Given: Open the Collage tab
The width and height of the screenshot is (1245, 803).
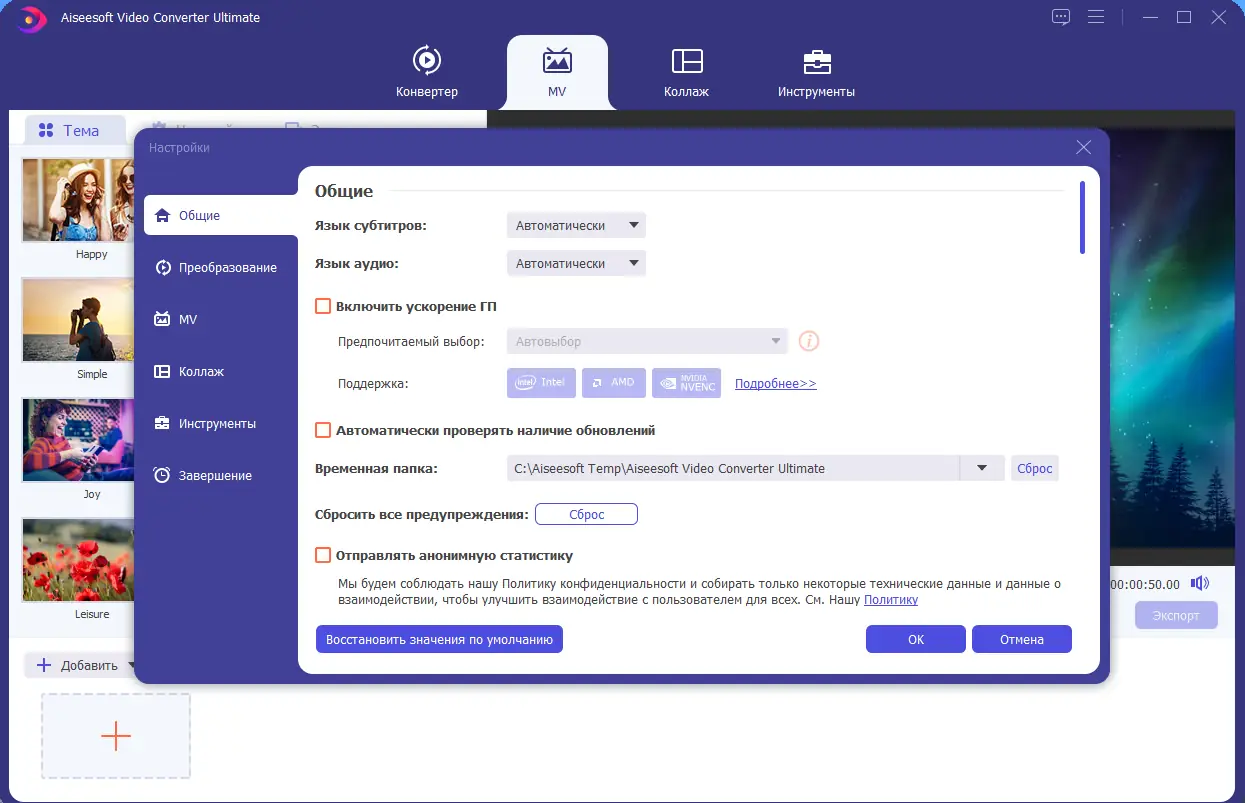Looking at the screenshot, I should pos(686,72).
